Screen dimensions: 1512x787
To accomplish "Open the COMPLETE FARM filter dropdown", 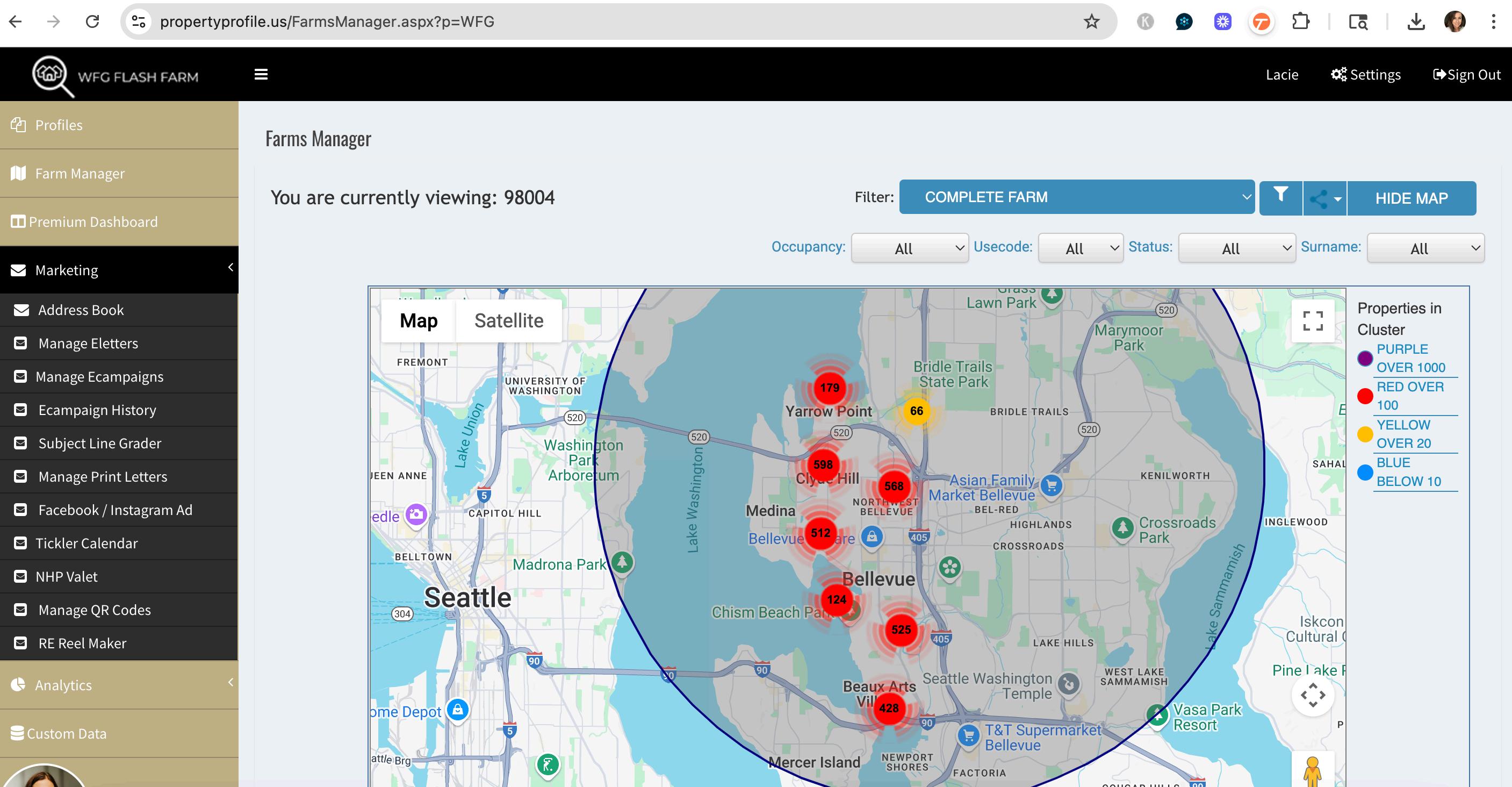I will pos(1076,197).
